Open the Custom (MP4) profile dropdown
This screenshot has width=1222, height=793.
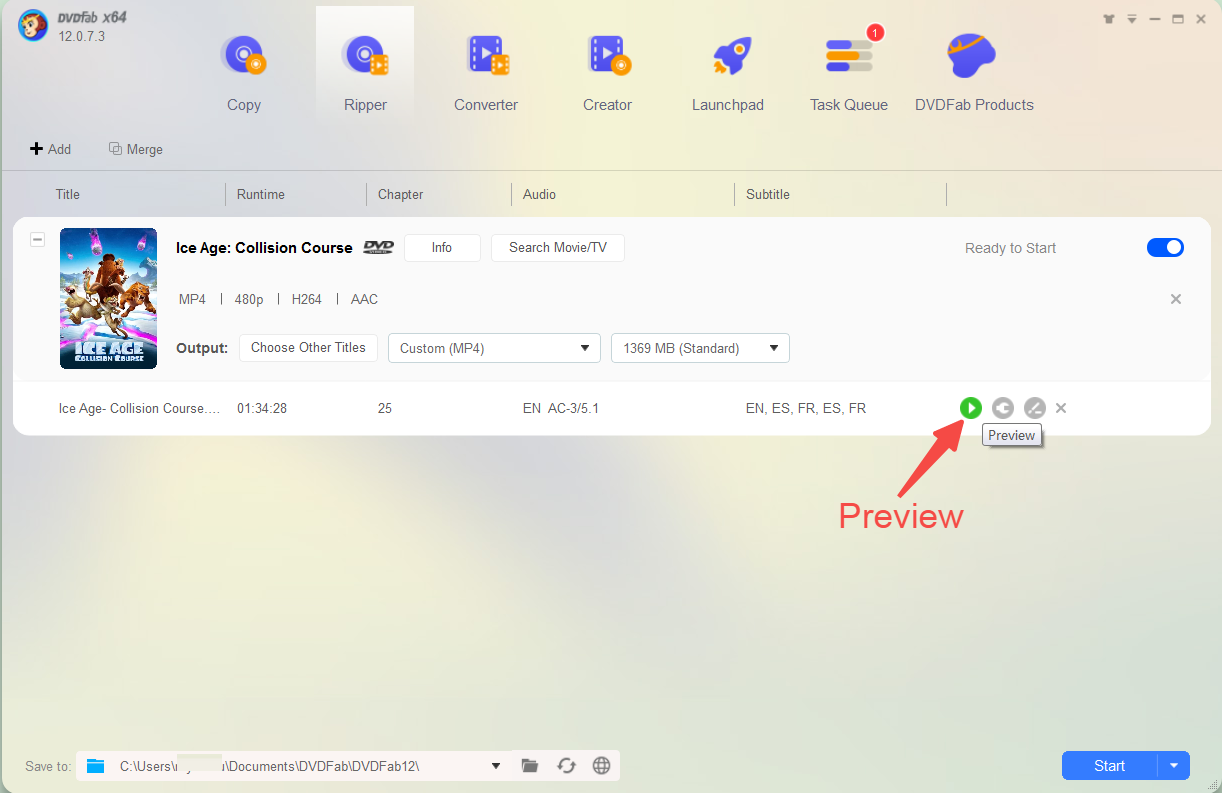pyautogui.click(x=494, y=348)
